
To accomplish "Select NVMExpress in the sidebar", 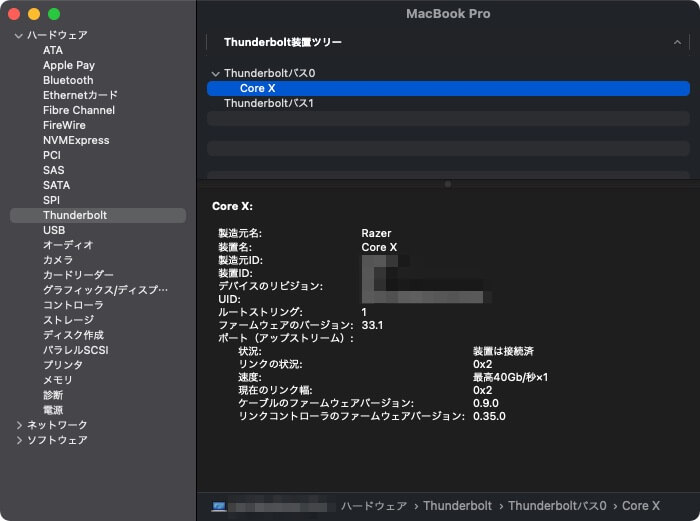I will [x=76, y=140].
